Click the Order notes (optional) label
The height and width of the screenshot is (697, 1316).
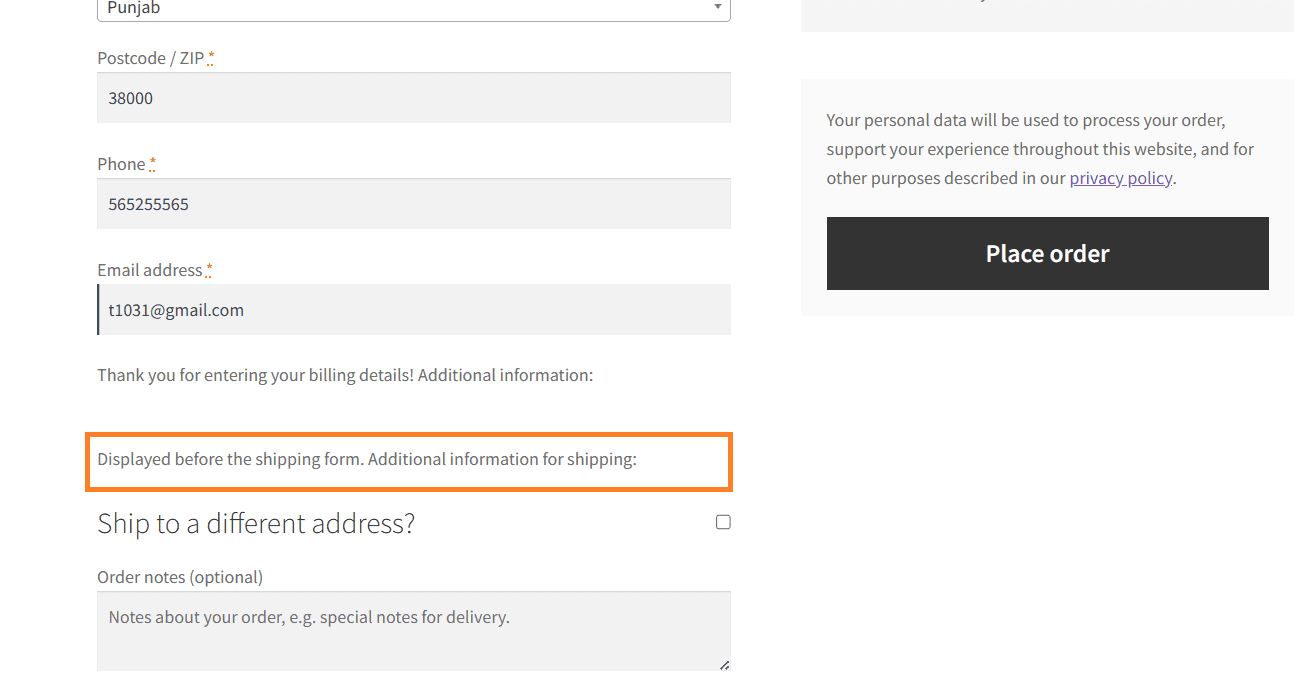[180, 577]
